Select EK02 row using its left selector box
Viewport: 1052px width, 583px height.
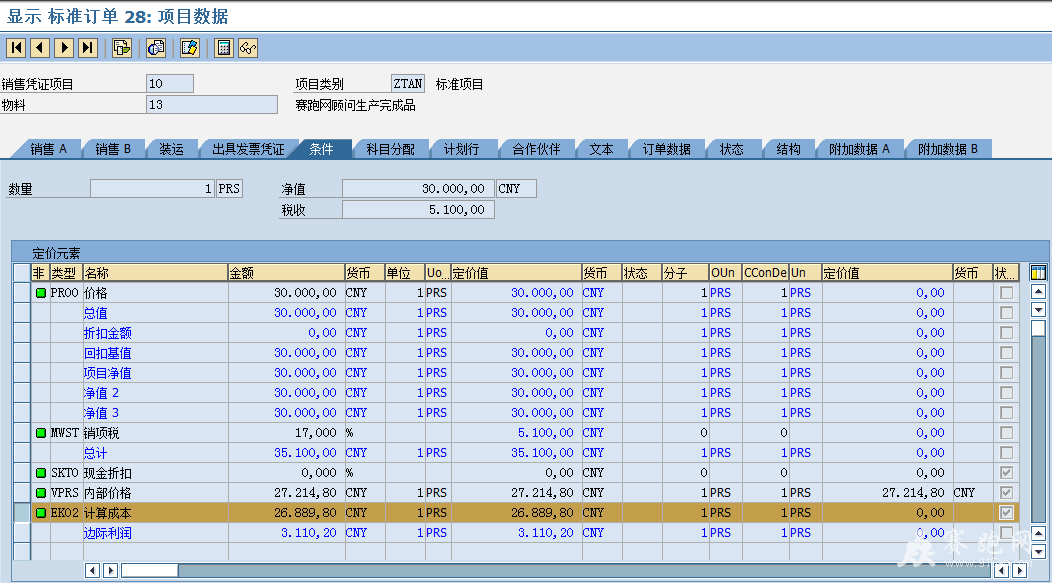(x=22, y=513)
